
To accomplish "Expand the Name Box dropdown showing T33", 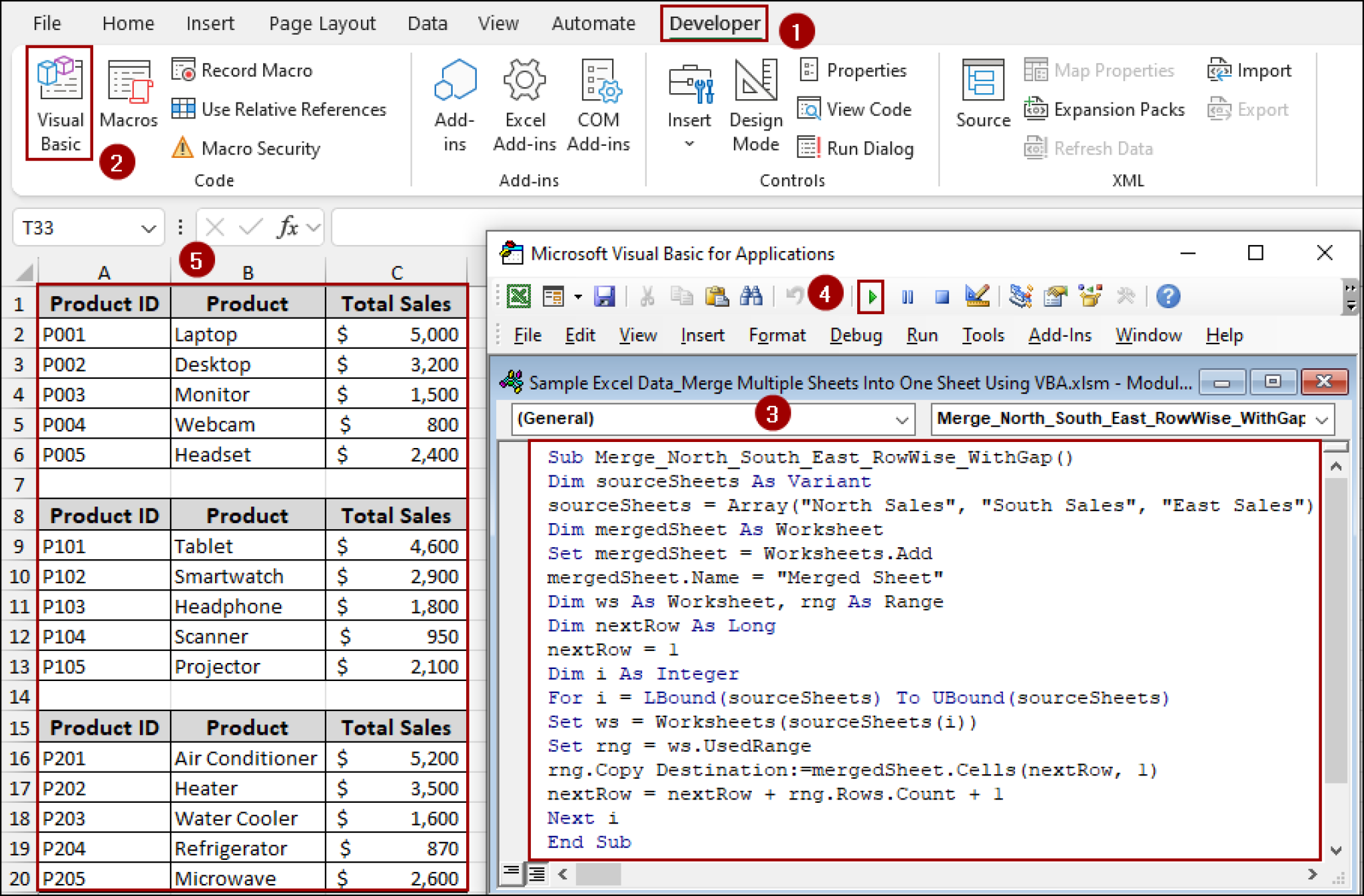I will click(148, 227).
